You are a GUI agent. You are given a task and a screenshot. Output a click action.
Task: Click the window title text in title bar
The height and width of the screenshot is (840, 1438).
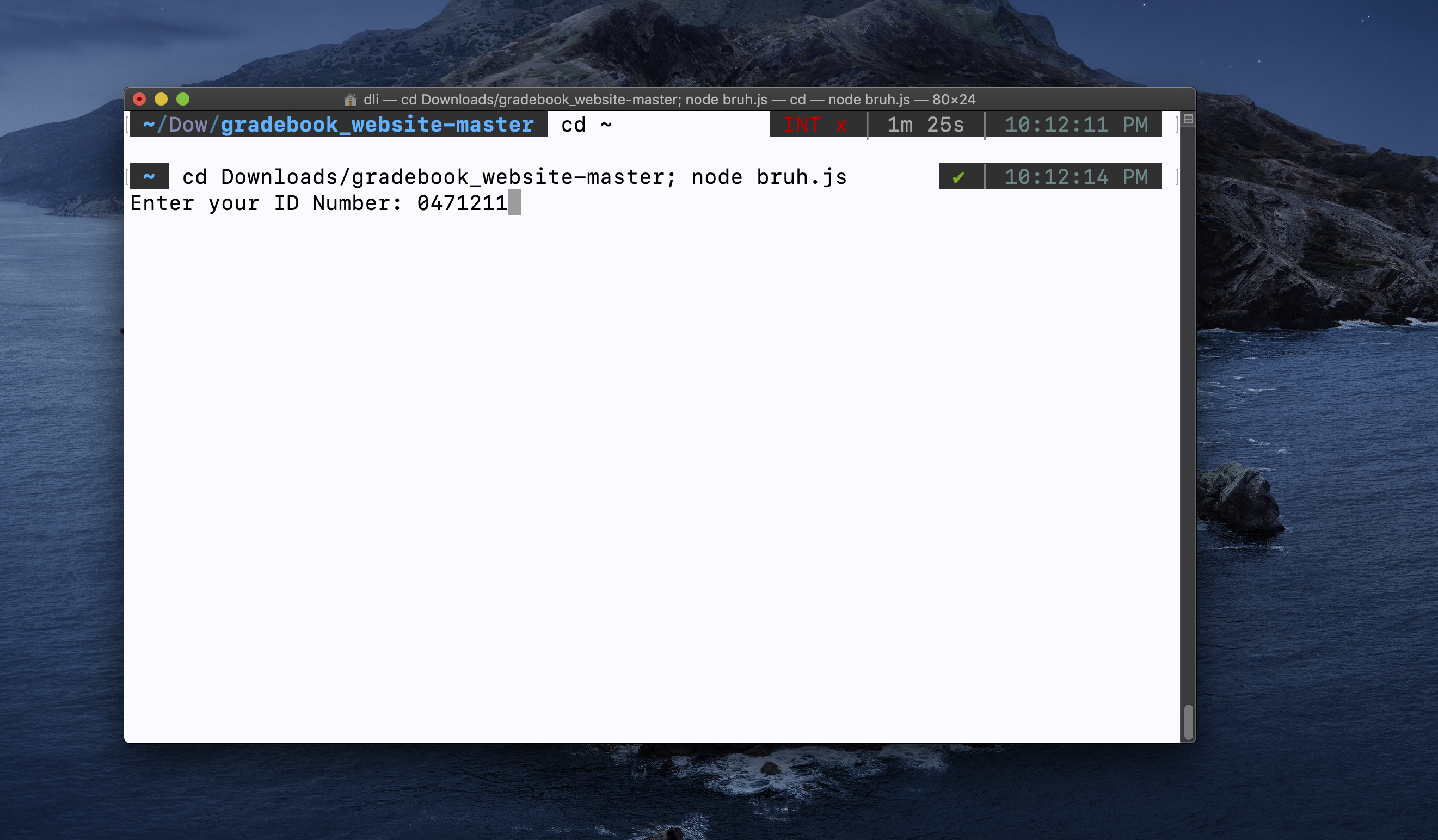669,100
